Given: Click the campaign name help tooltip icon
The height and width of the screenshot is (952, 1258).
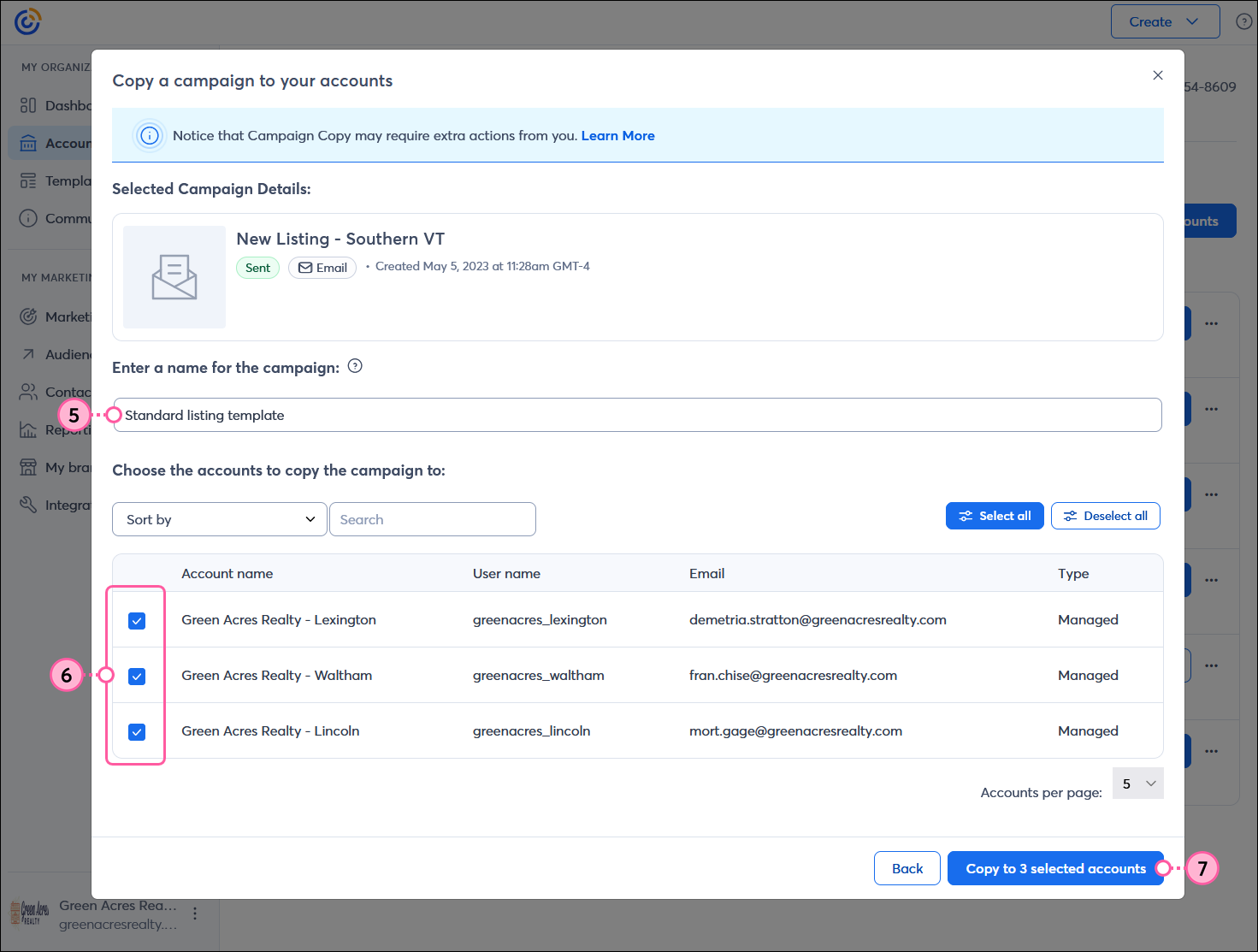Looking at the screenshot, I should pos(355,366).
